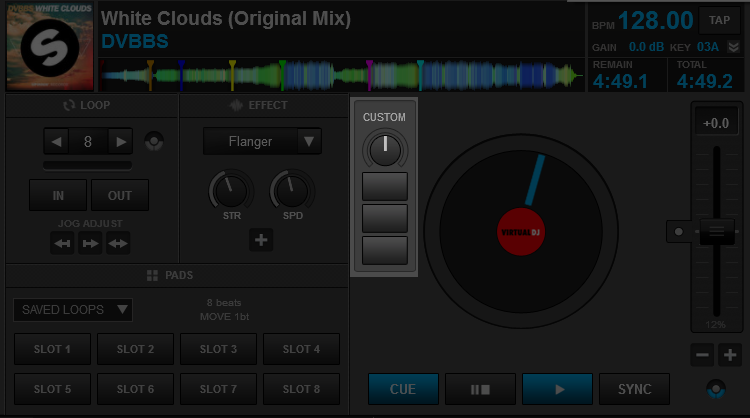Trigger the SLOT 1 pad
The width and height of the screenshot is (750, 418).
tap(52, 349)
